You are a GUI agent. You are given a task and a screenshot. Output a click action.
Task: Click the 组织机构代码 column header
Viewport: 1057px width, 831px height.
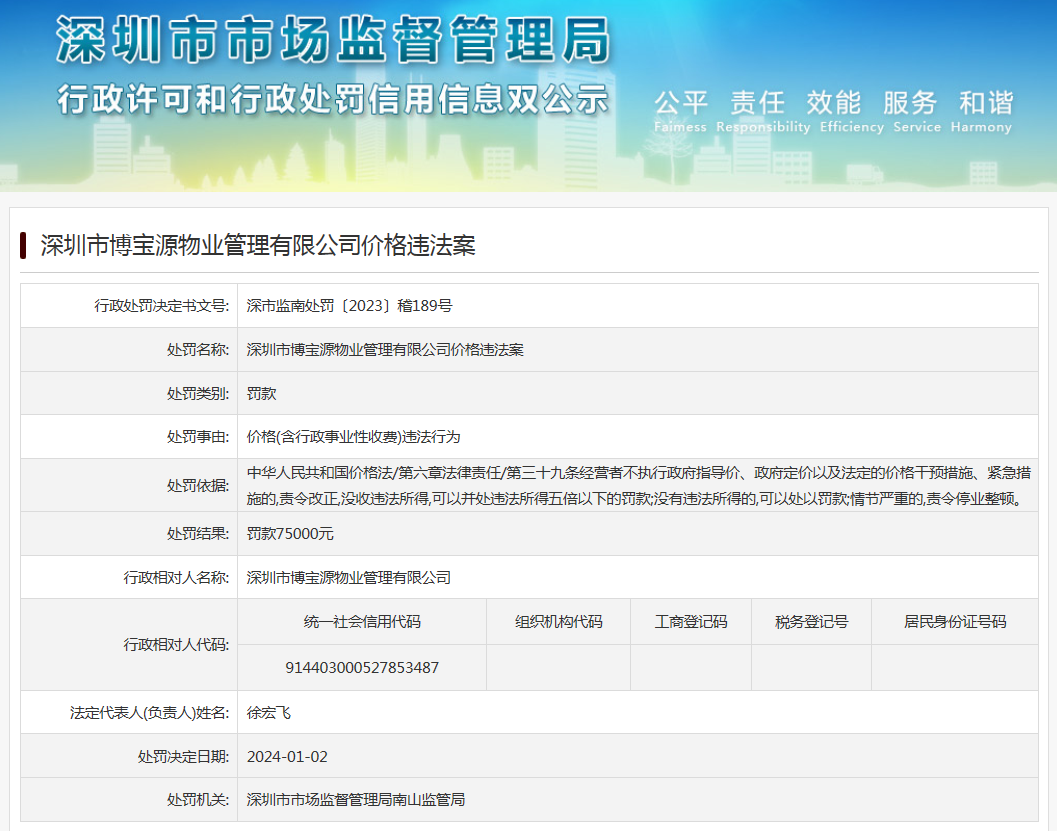(558, 622)
